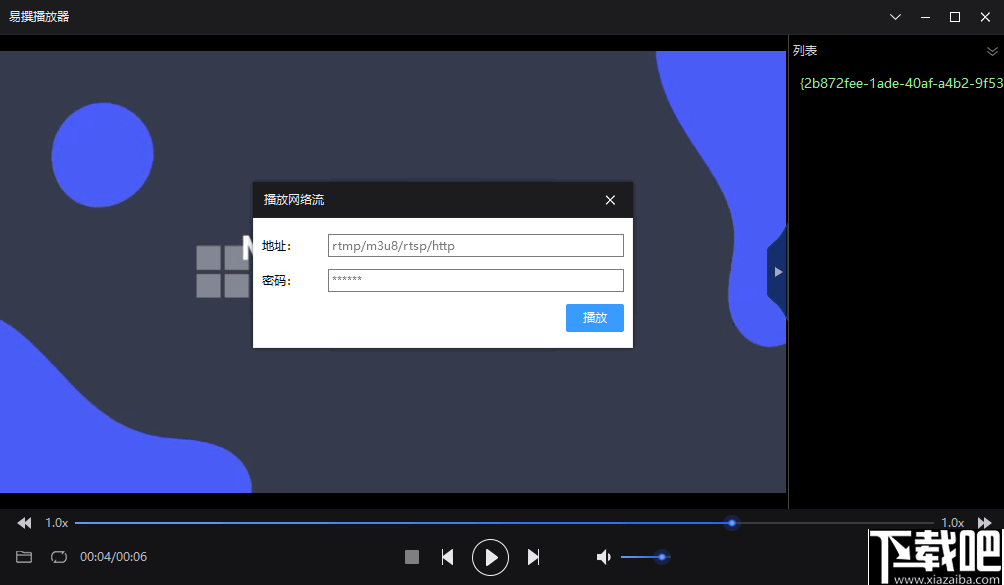Click the password input field
Screen dimensions: 1004x585
coord(476,280)
